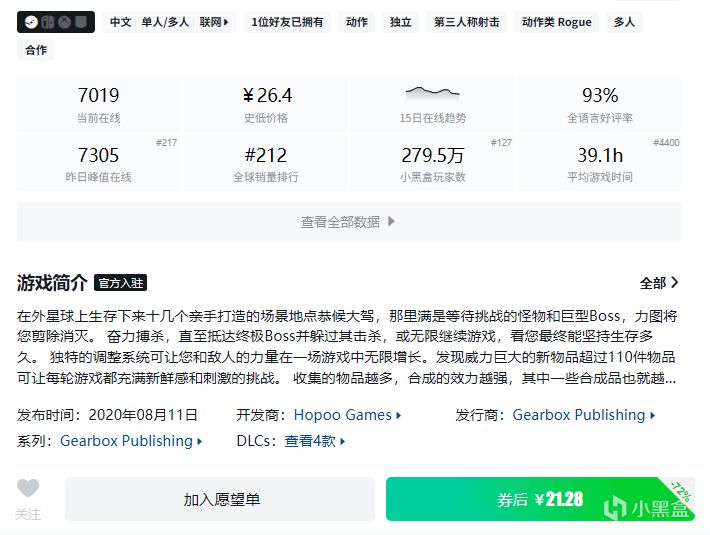Expand 查看全部数据 to show all stats
The height and width of the screenshot is (535, 710).
(349, 222)
